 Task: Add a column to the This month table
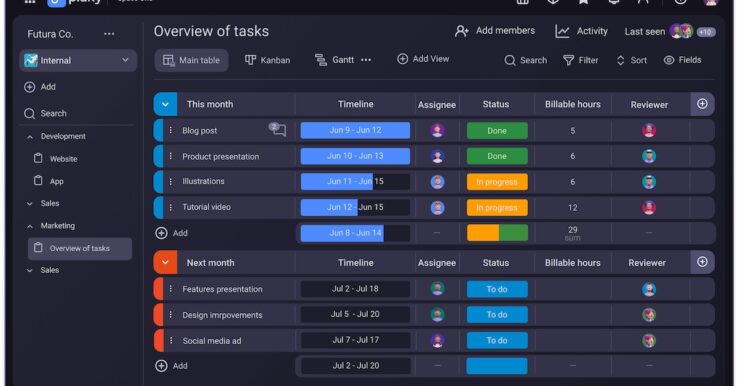click(702, 104)
